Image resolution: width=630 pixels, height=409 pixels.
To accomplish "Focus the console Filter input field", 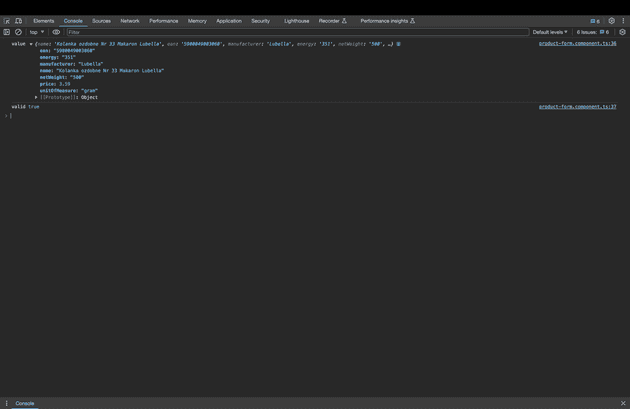I will [297, 32].
